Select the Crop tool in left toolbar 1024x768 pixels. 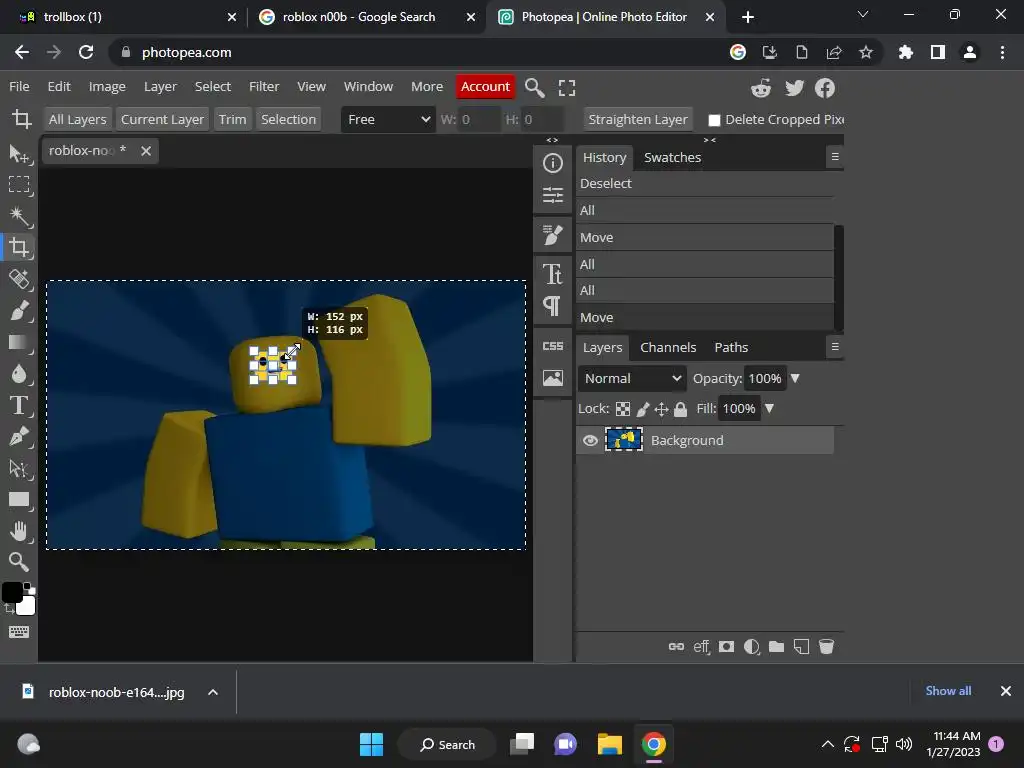[x=19, y=248]
